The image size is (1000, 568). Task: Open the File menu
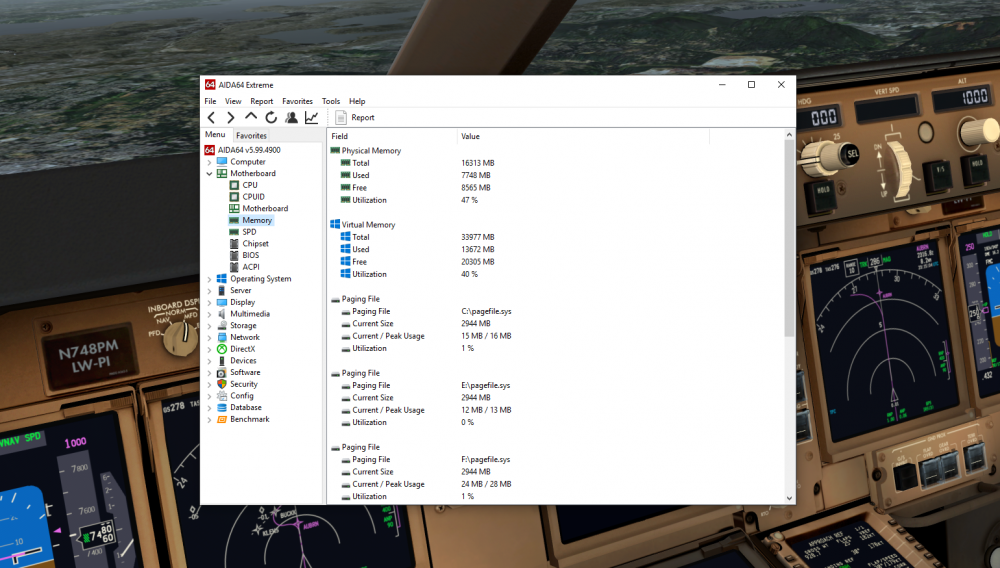[x=210, y=101]
